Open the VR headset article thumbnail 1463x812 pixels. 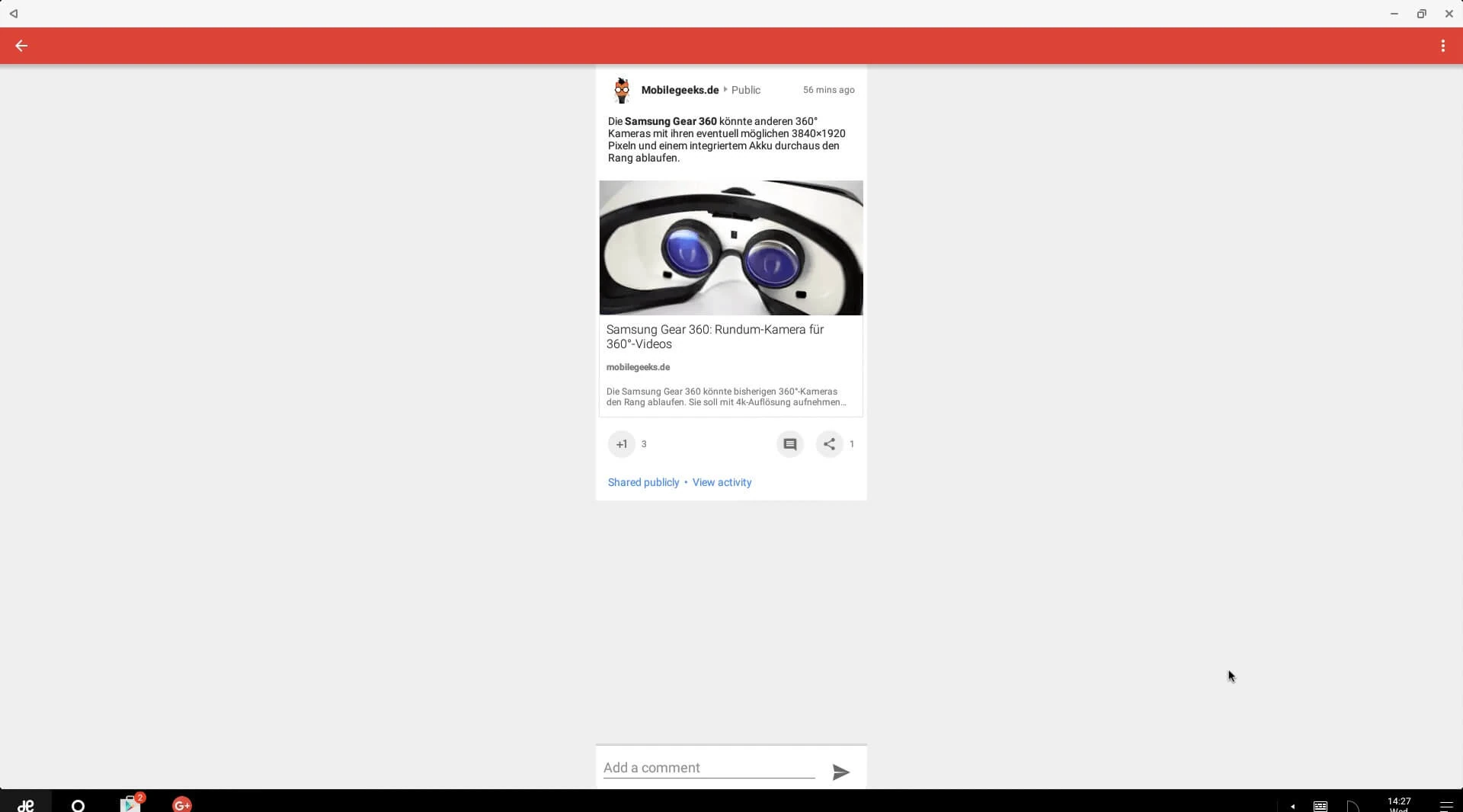tap(731, 248)
